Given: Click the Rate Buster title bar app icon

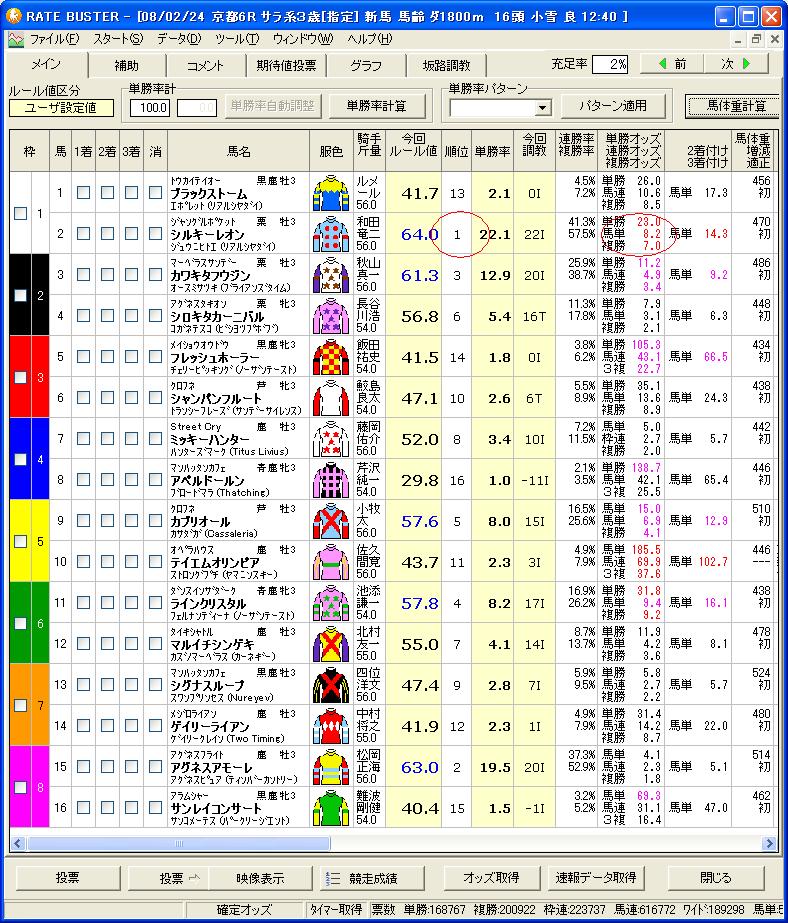Looking at the screenshot, I should pos(13,16).
